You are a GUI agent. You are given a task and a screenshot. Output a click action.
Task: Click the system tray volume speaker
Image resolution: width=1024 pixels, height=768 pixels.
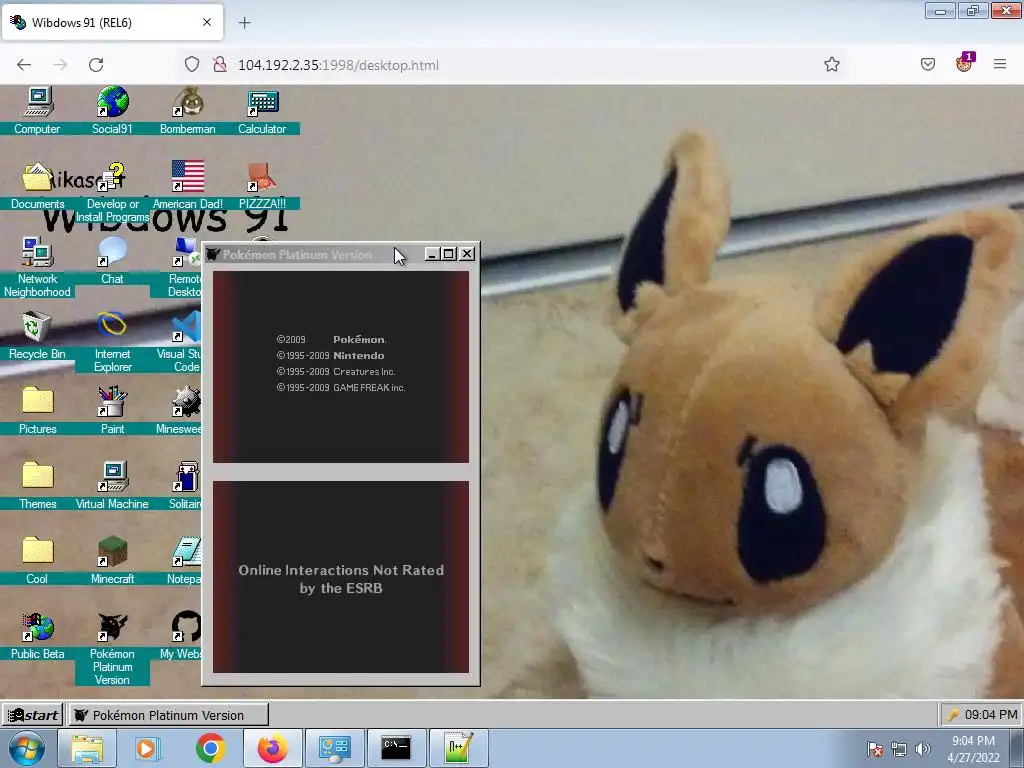coord(923,749)
